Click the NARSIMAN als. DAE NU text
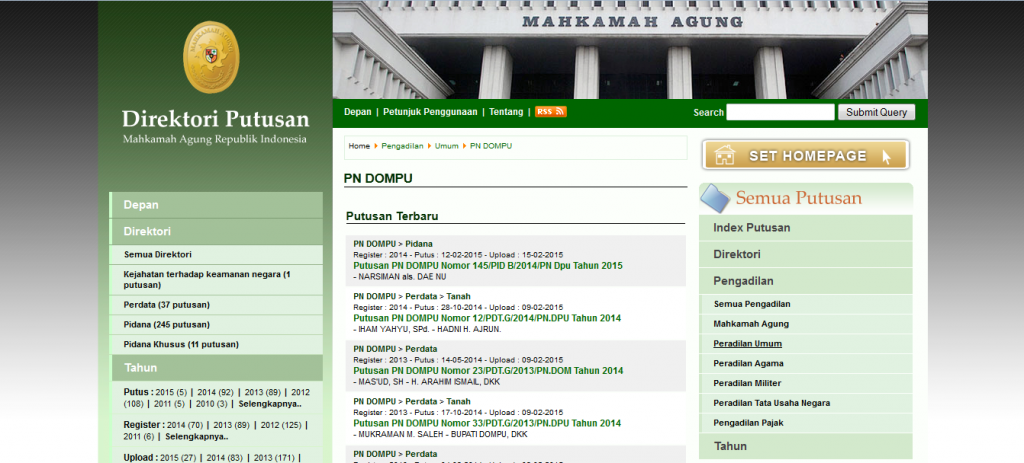1024x463 pixels. [x=400, y=277]
